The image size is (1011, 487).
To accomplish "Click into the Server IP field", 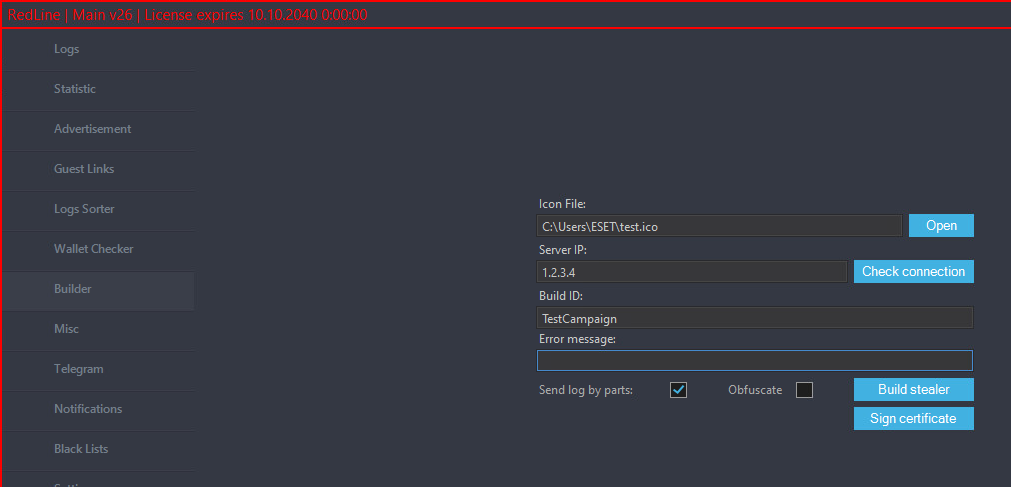I will [x=692, y=272].
